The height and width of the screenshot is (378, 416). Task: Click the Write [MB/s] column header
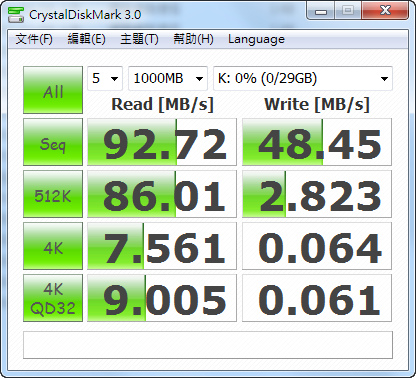(x=317, y=105)
